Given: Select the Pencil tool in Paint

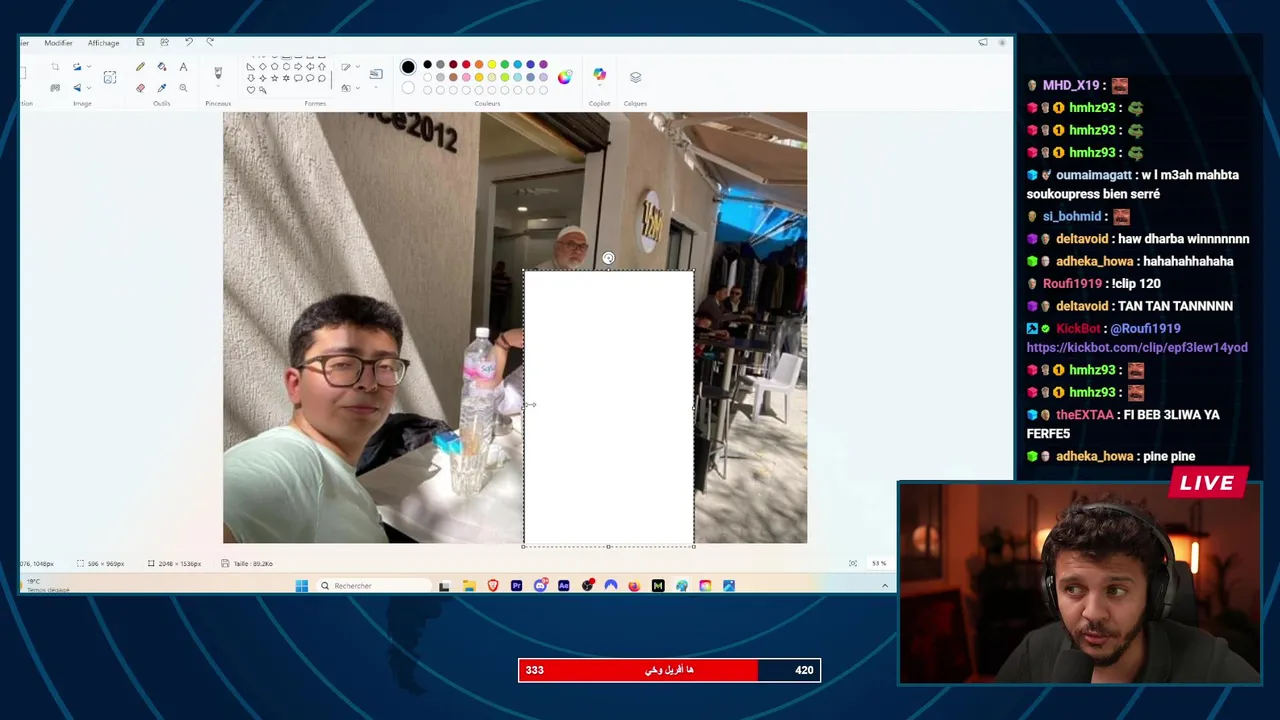Looking at the screenshot, I should (140, 67).
